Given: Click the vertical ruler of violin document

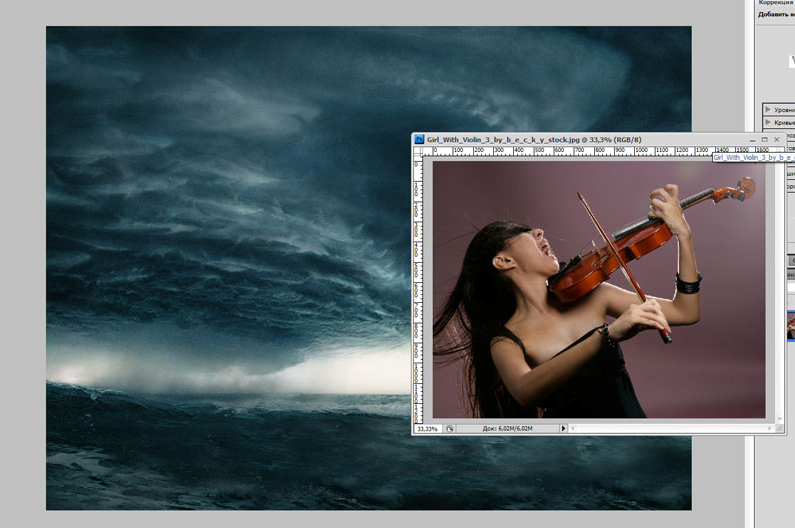Looking at the screenshot, I should [x=418, y=289].
